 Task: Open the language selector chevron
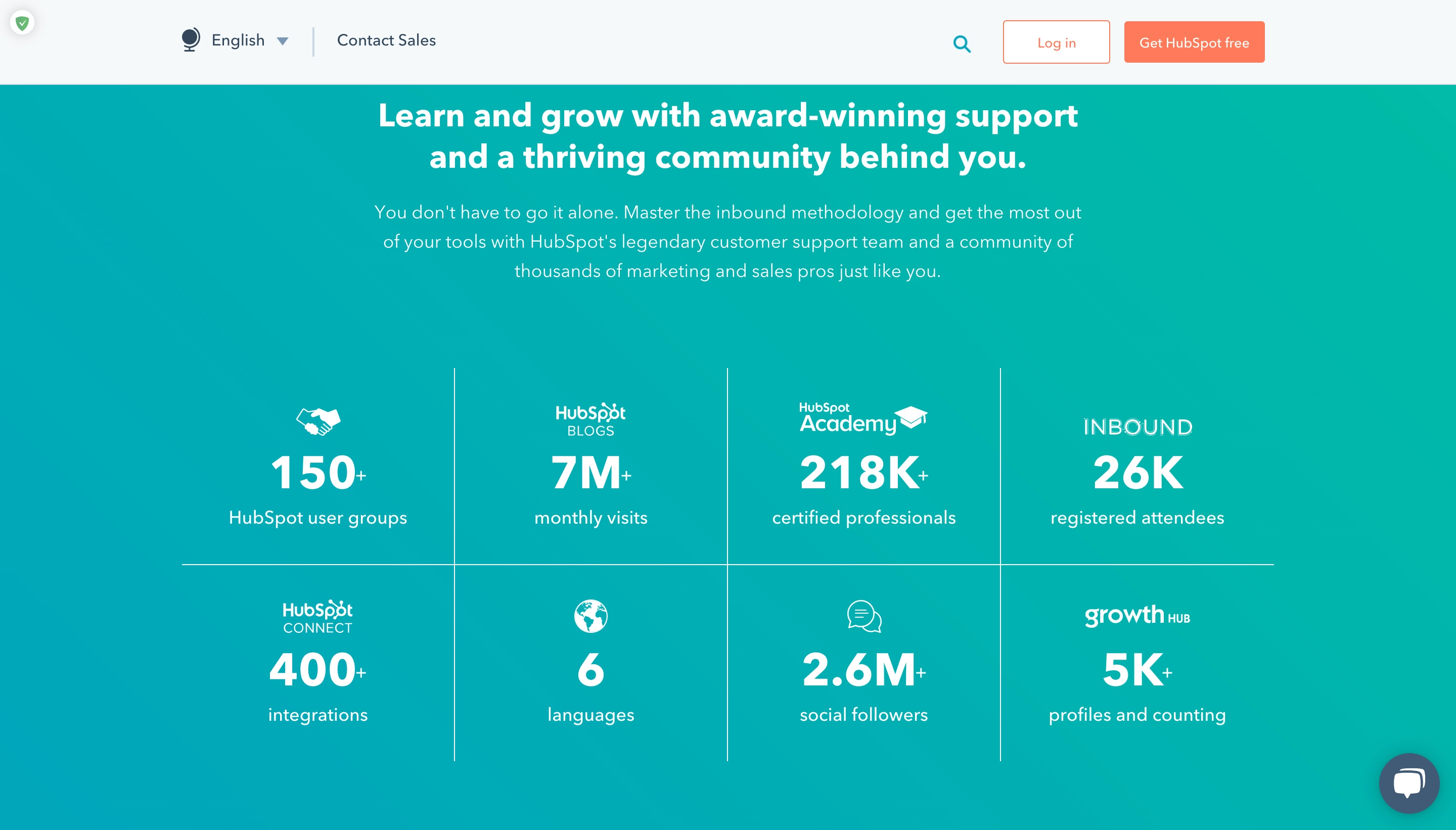point(283,41)
